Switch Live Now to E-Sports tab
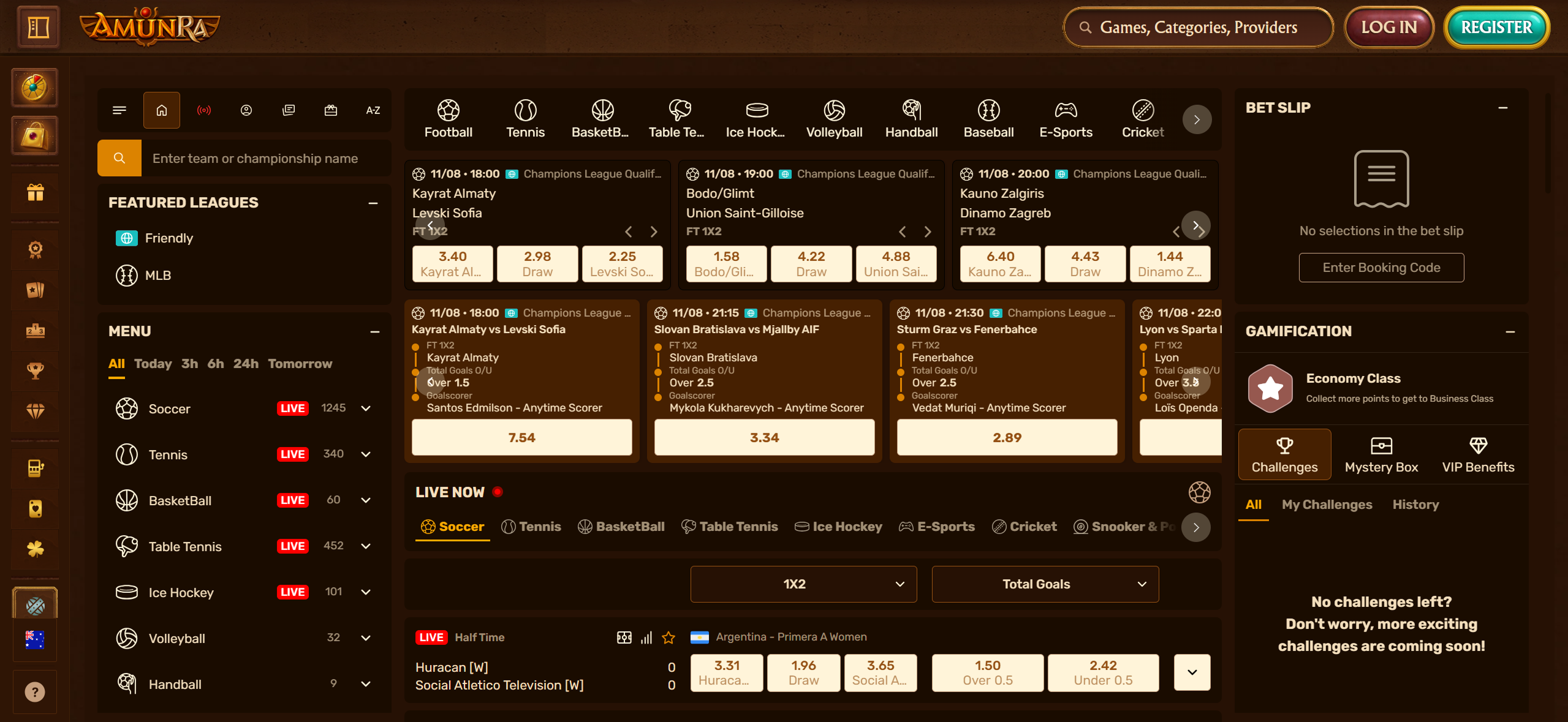The image size is (1568, 722). (936, 527)
